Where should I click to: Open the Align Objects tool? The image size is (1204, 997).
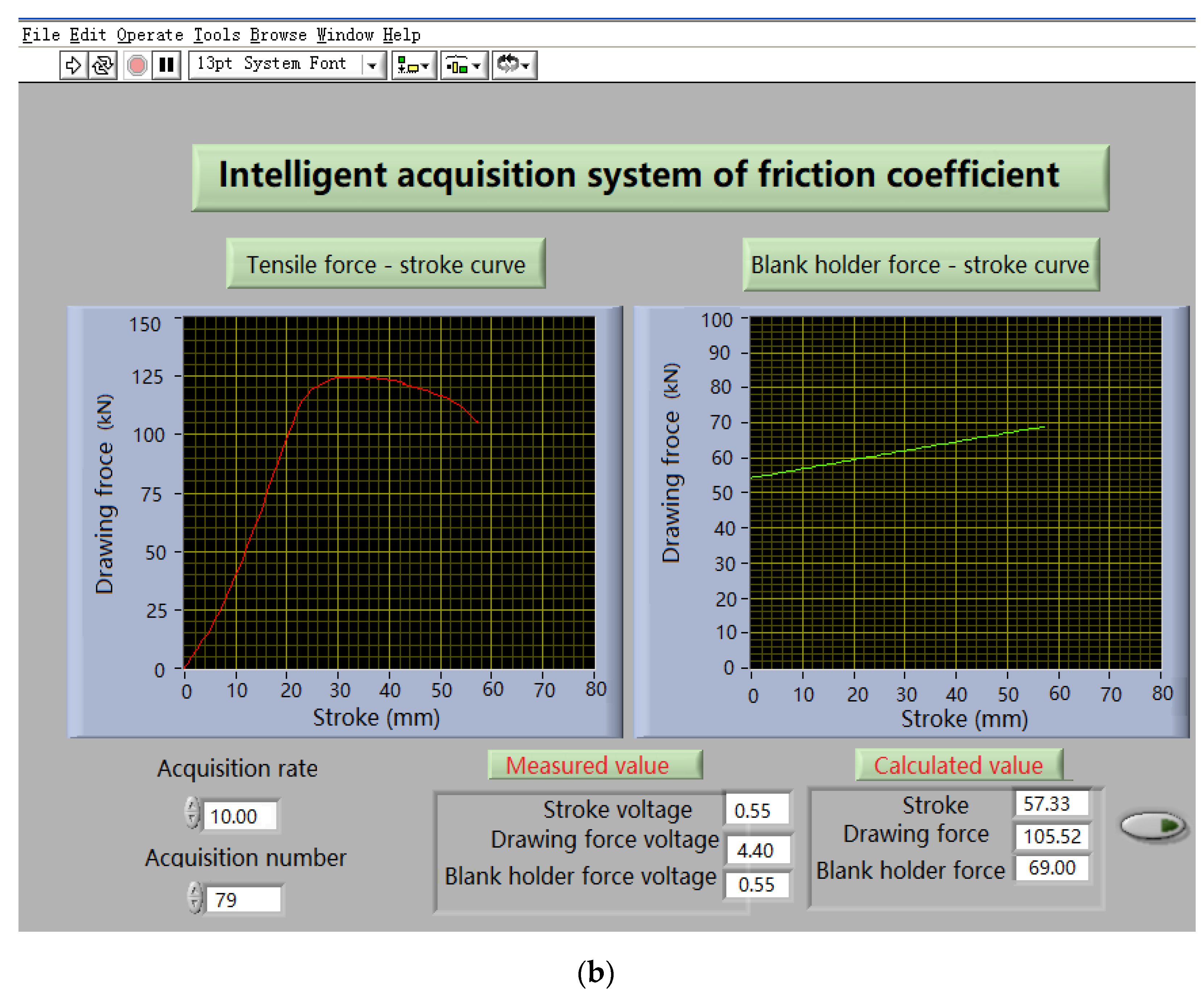(x=414, y=65)
